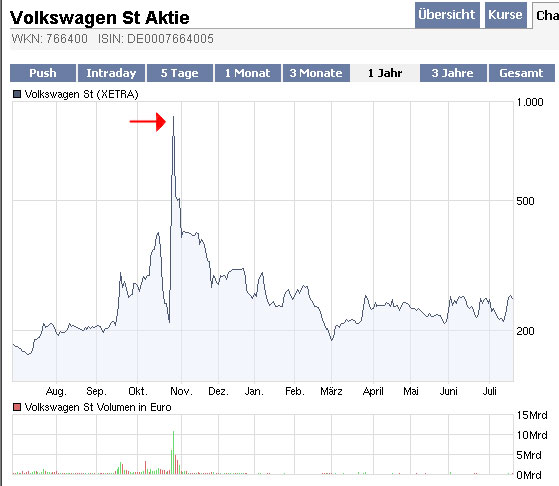Open the Übersicht tab
559x486 pixels.
coord(447,15)
